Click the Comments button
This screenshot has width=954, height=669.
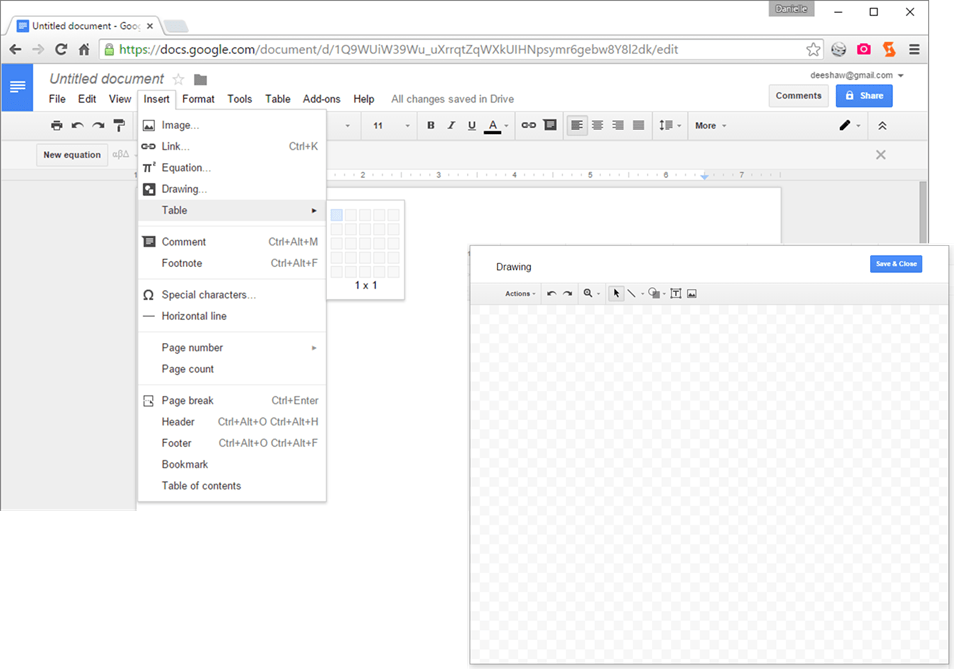798,95
